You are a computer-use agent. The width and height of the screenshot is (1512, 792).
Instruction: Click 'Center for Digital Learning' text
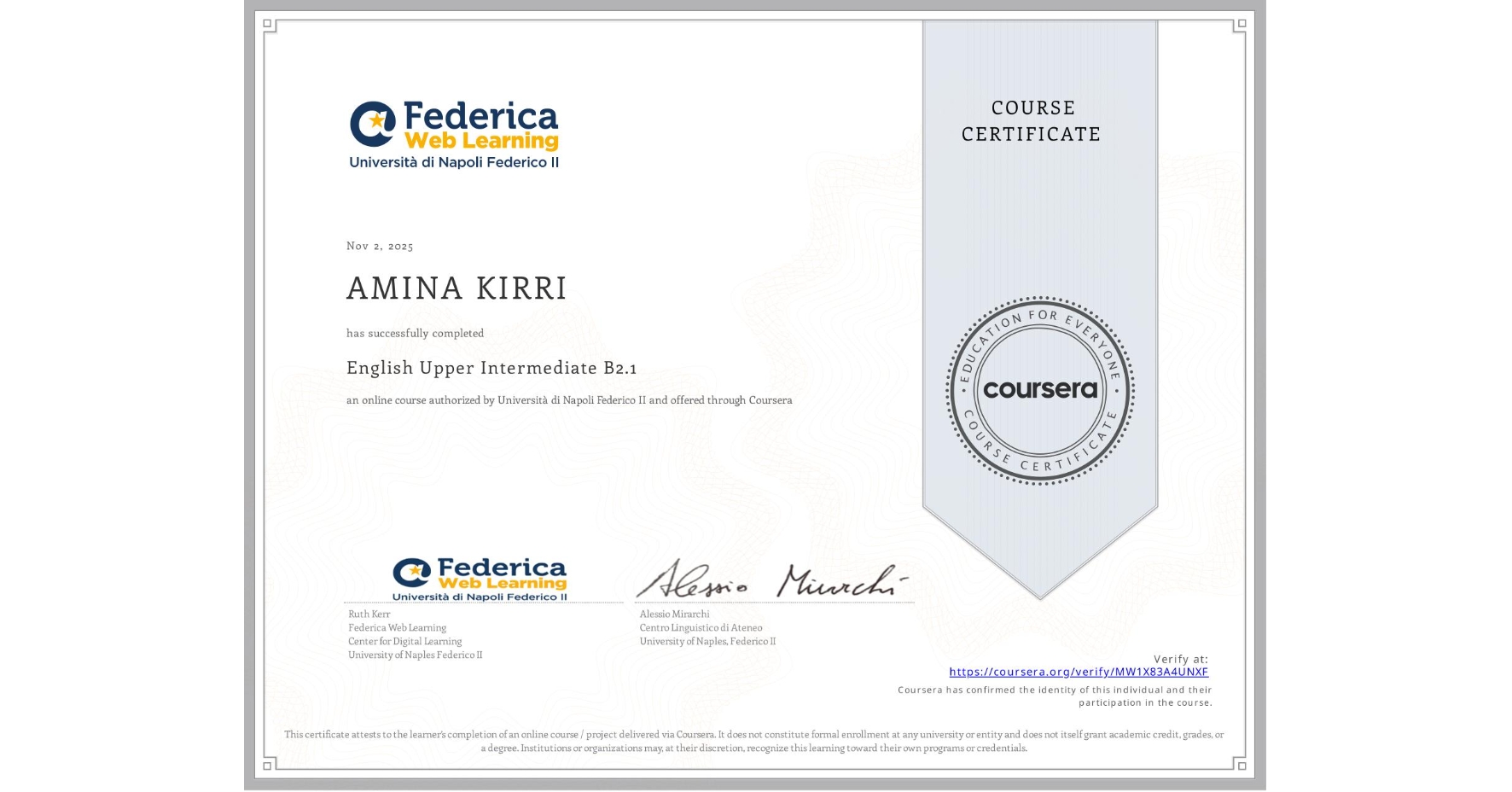[404, 642]
